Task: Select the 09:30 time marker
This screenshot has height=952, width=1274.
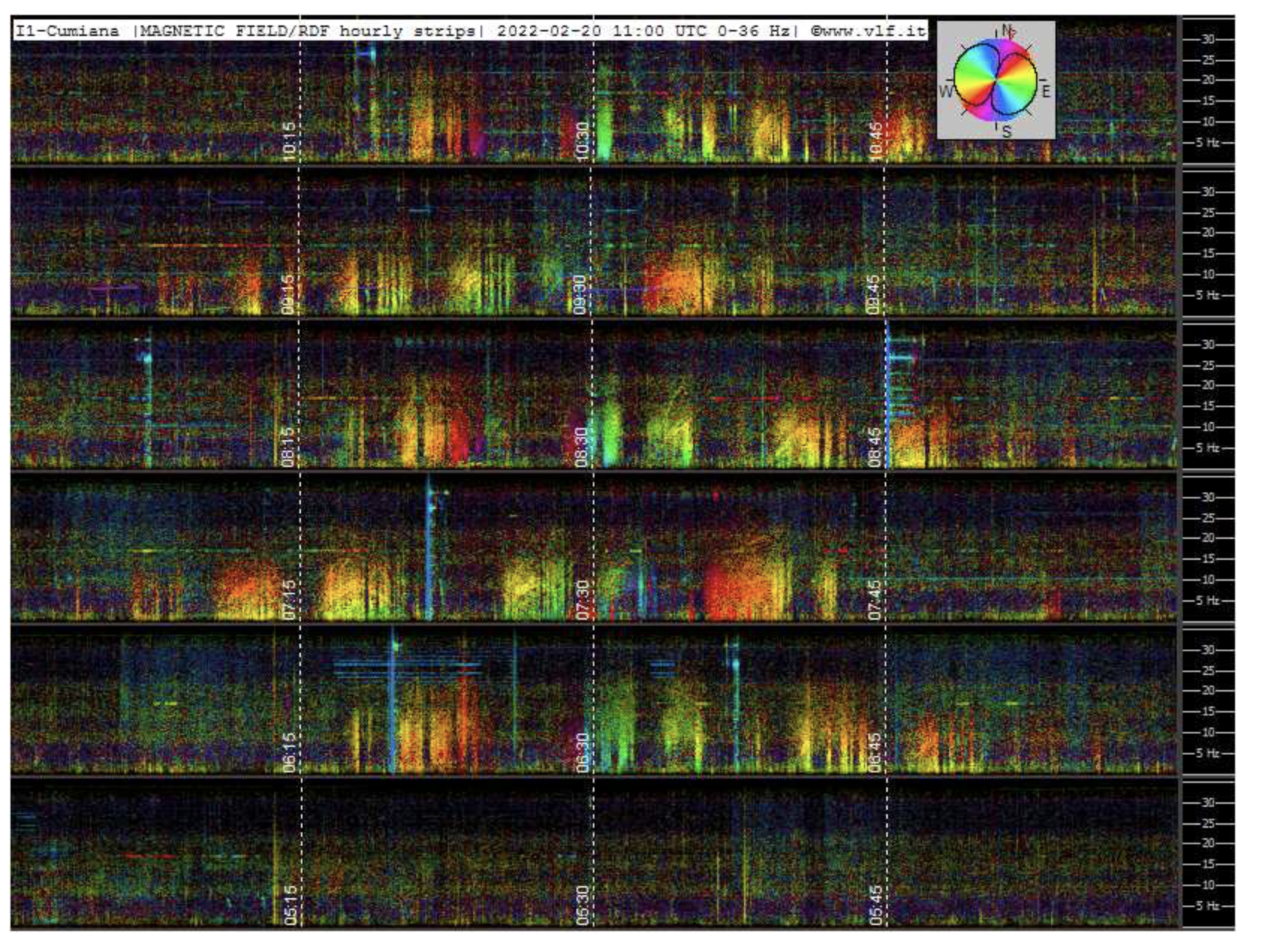Action: click(x=580, y=294)
